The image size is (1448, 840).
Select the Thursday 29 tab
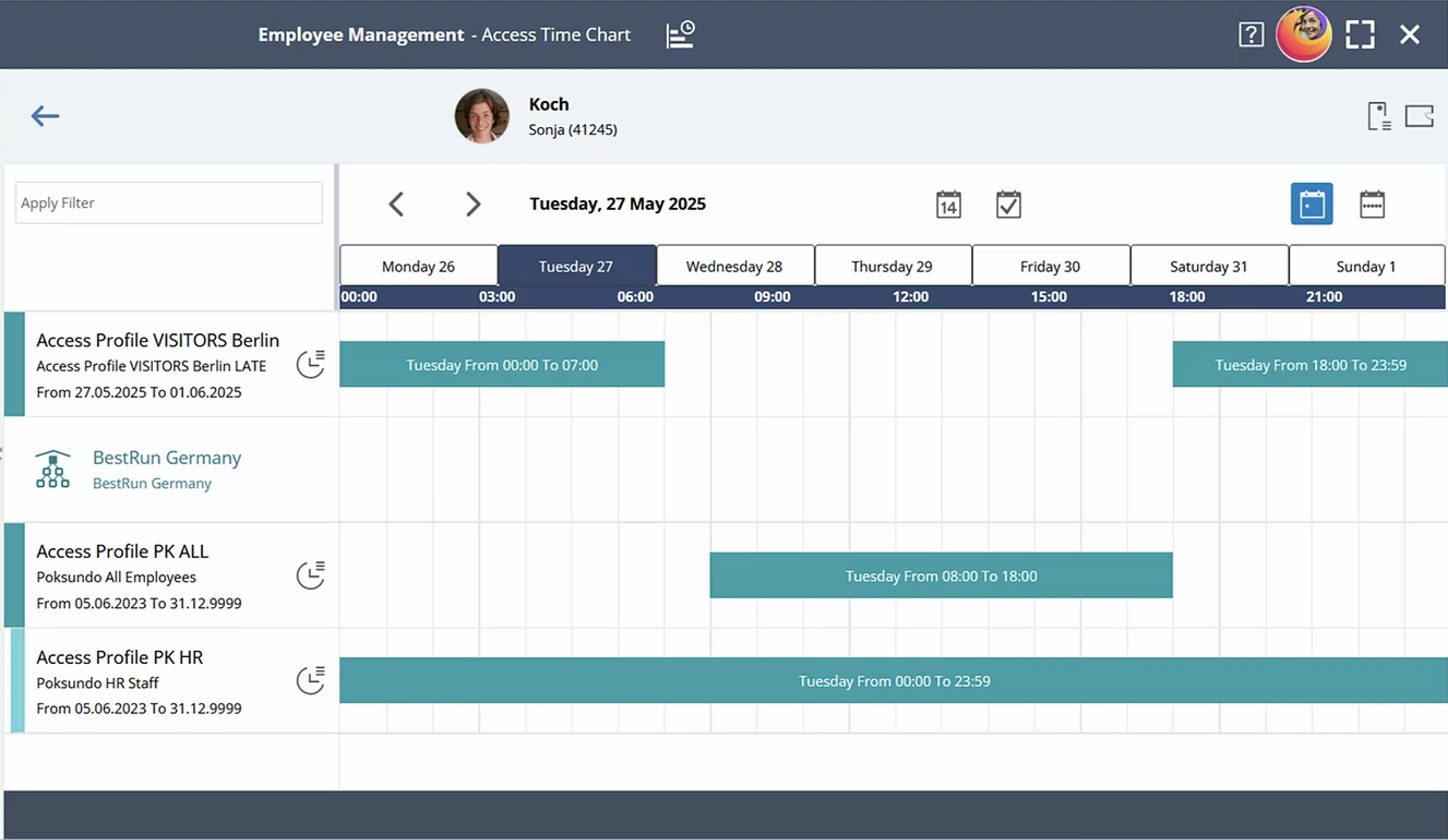coord(893,266)
